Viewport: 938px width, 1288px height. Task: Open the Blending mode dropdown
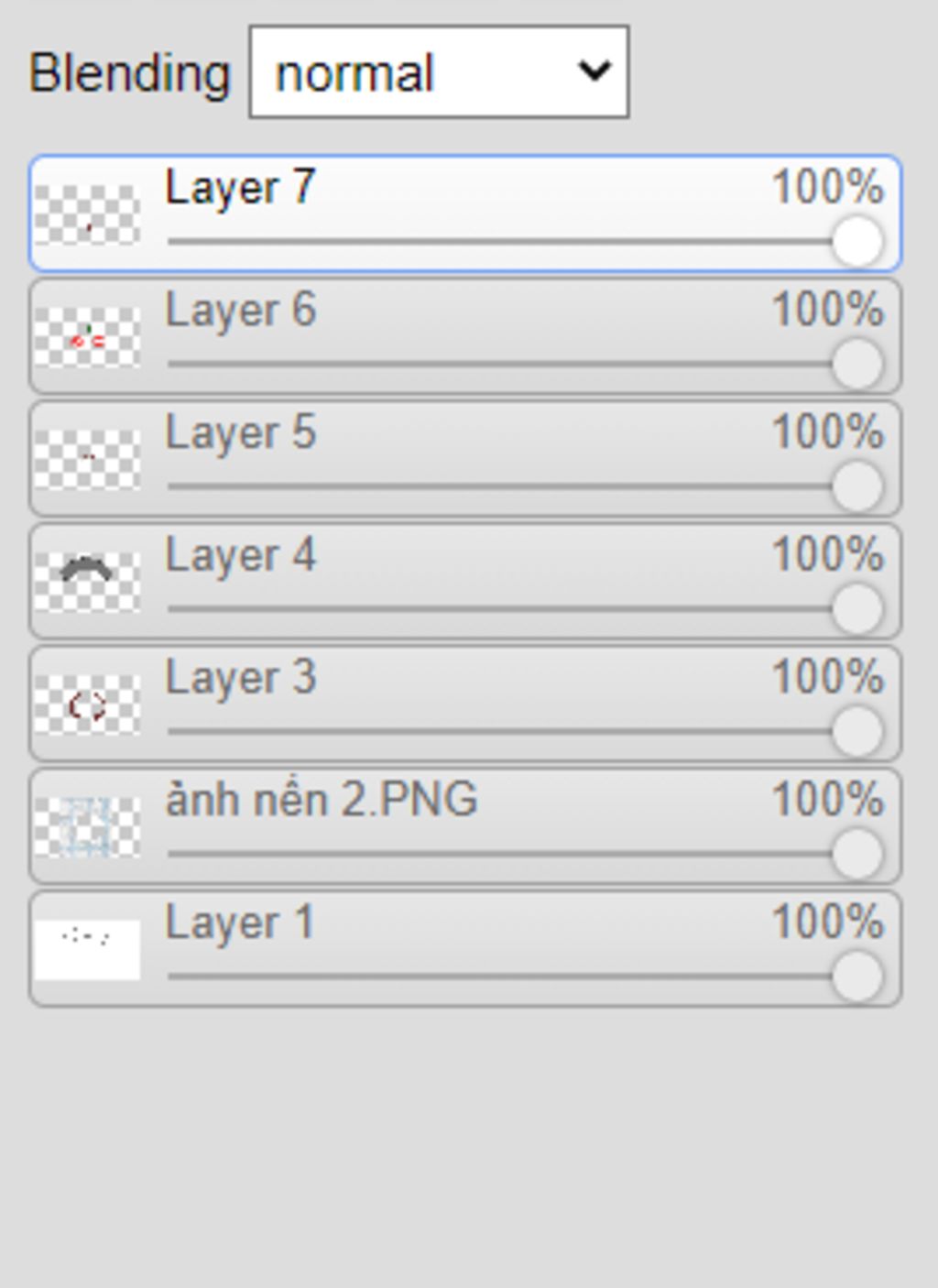439,71
